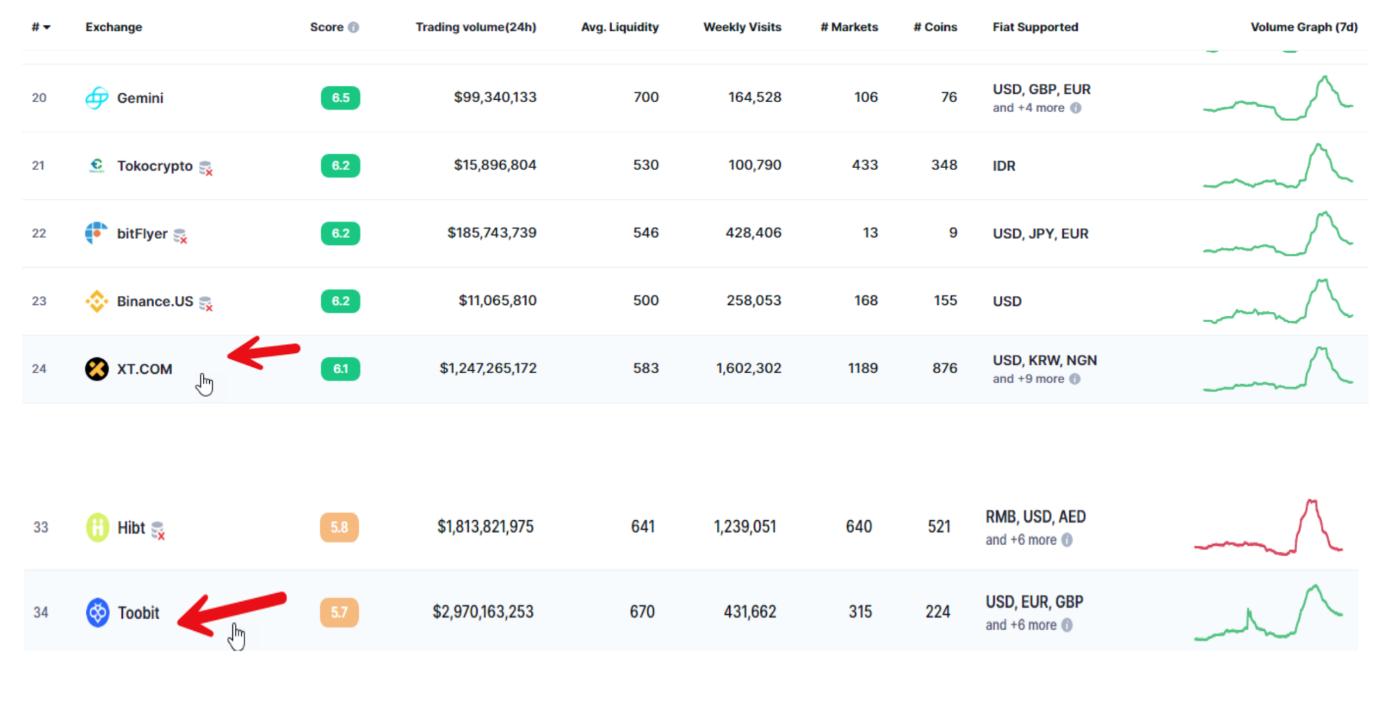Click bitFlyer's 6.2 score badge

tap(340, 233)
